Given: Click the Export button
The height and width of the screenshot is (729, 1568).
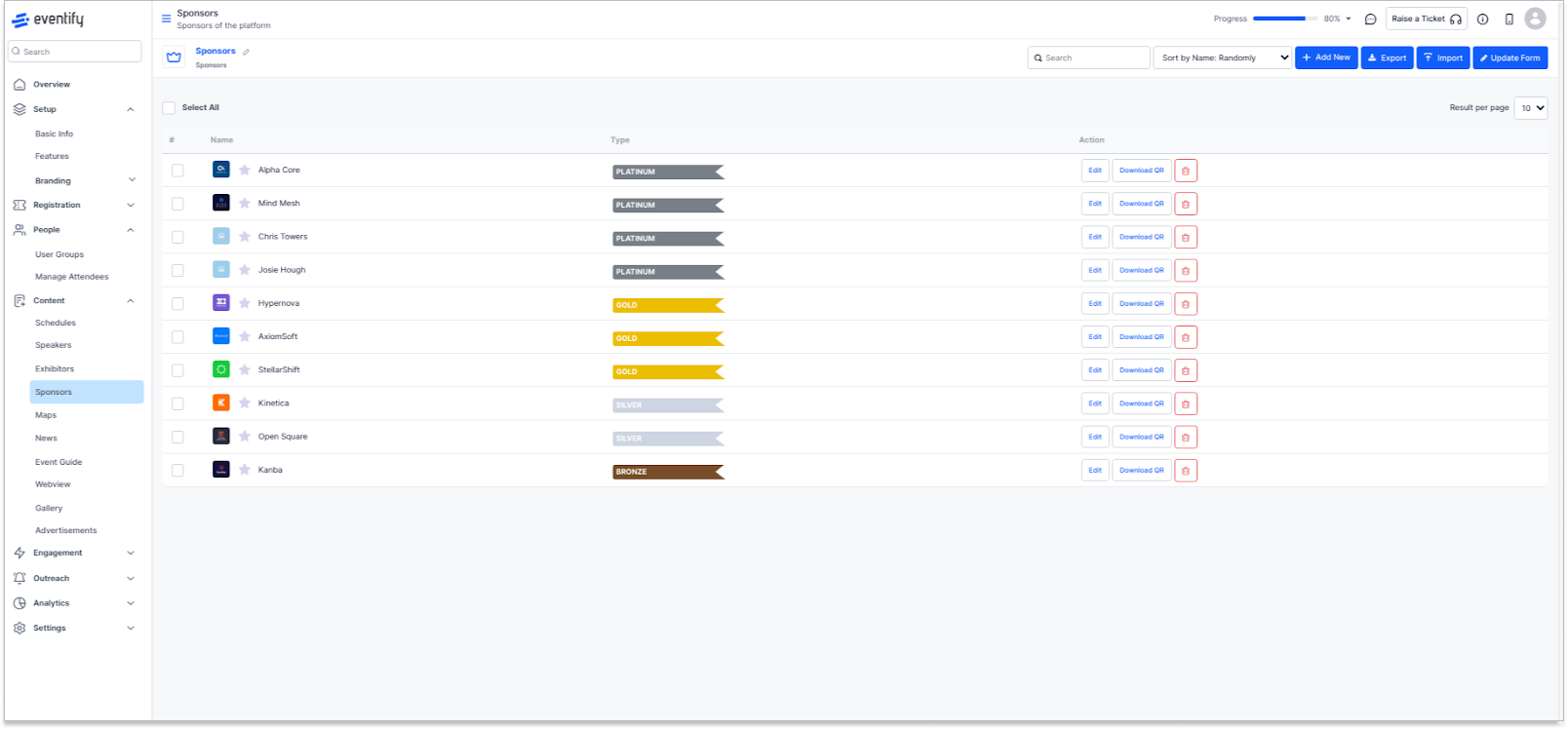Looking at the screenshot, I should tap(1388, 58).
